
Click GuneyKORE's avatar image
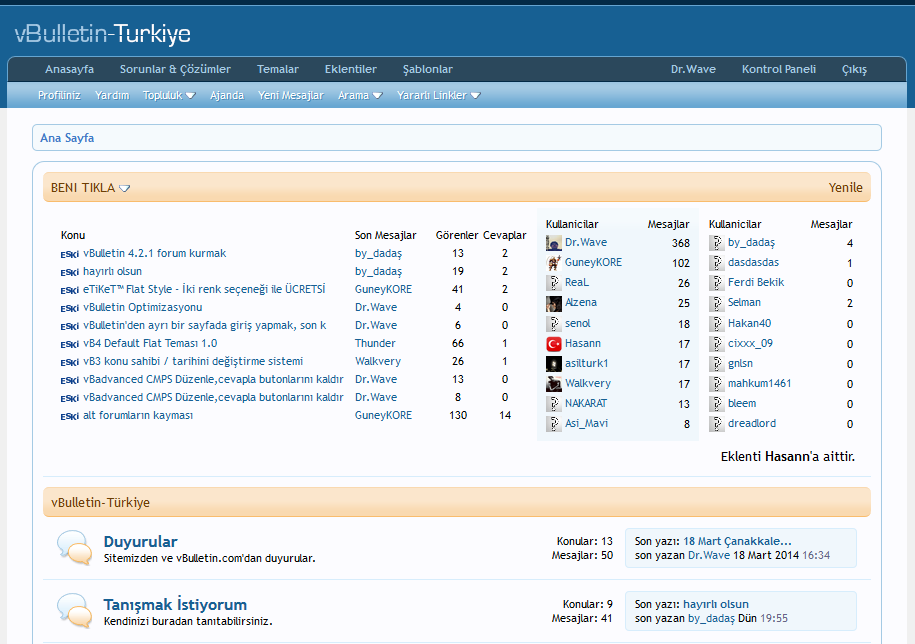coord(553,262)
